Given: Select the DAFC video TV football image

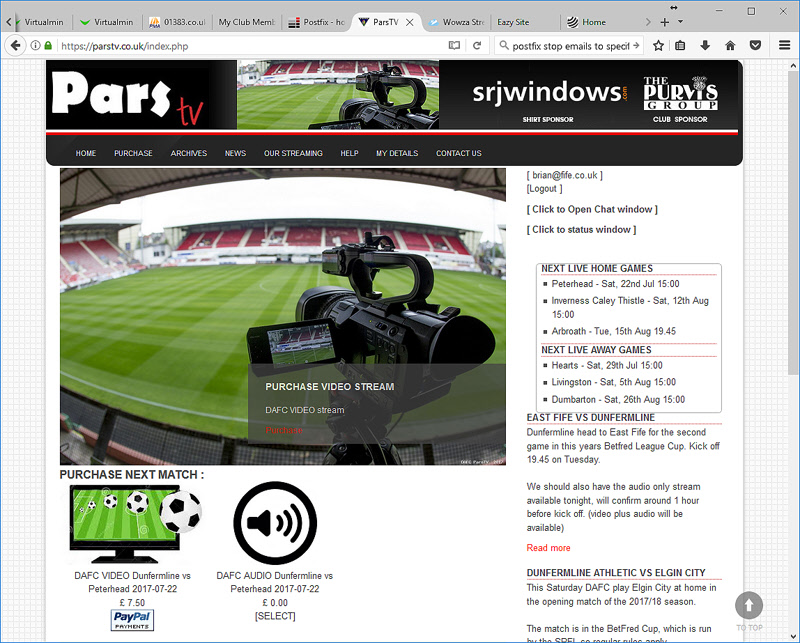Looking at the screenshot, I should (x=135, y=524).
